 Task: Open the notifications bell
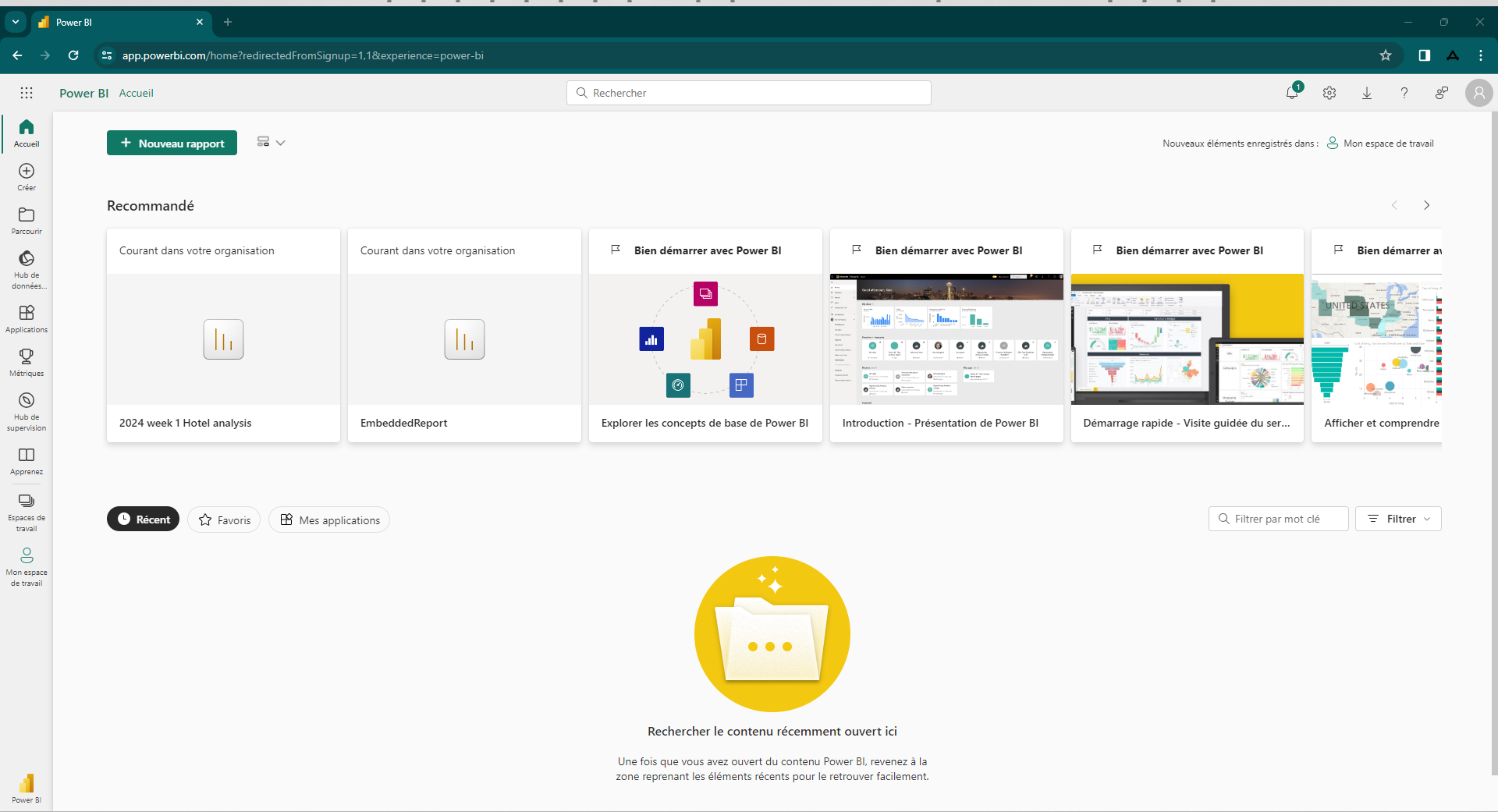(1292, 93)
